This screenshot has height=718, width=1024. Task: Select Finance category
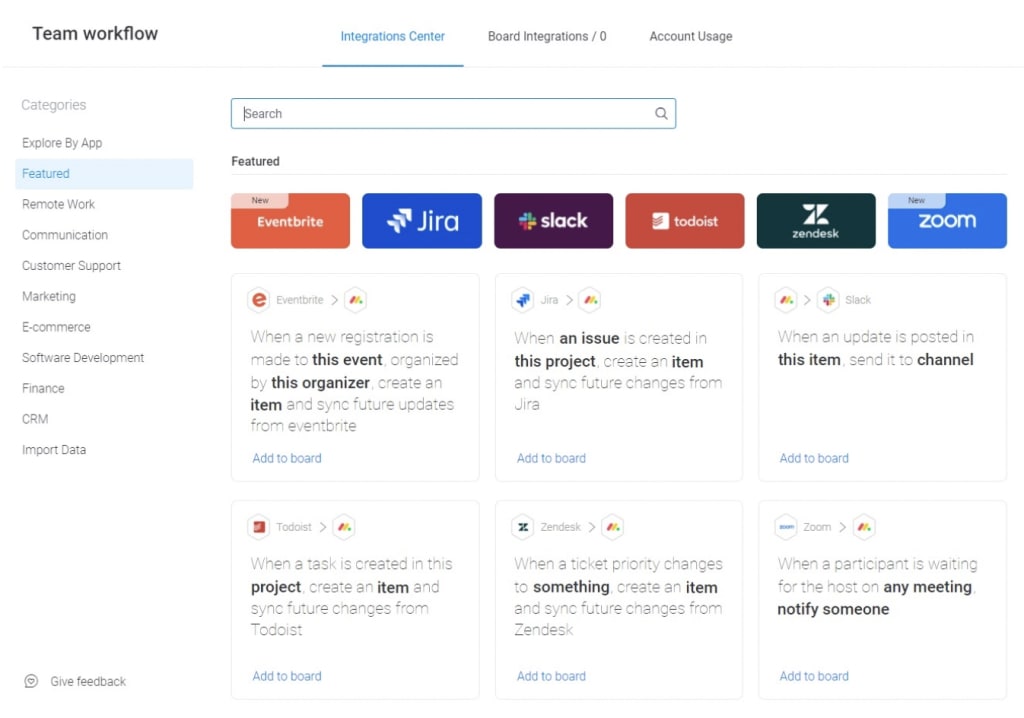pos(43,389)
